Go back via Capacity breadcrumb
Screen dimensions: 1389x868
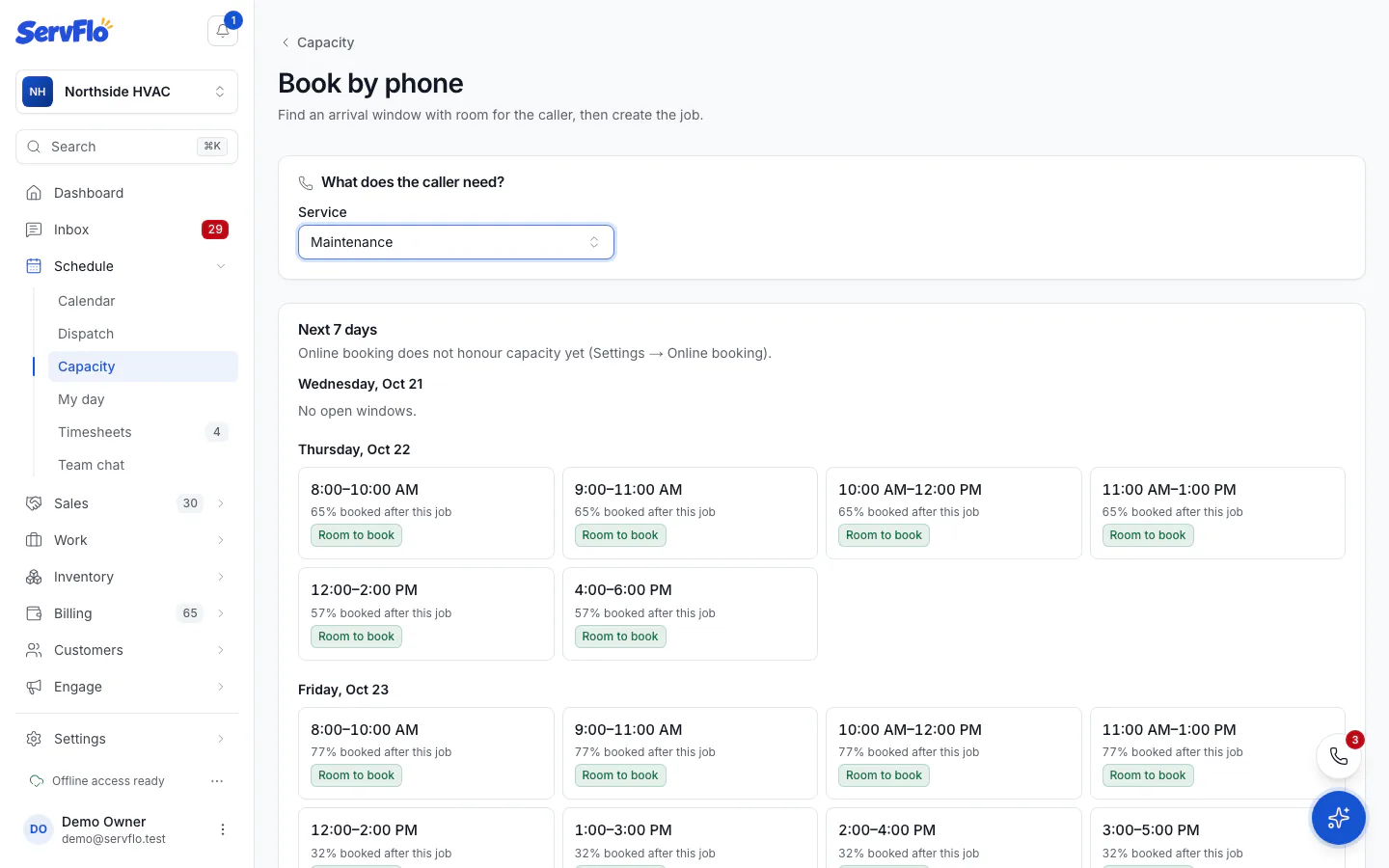coord(317,42)
